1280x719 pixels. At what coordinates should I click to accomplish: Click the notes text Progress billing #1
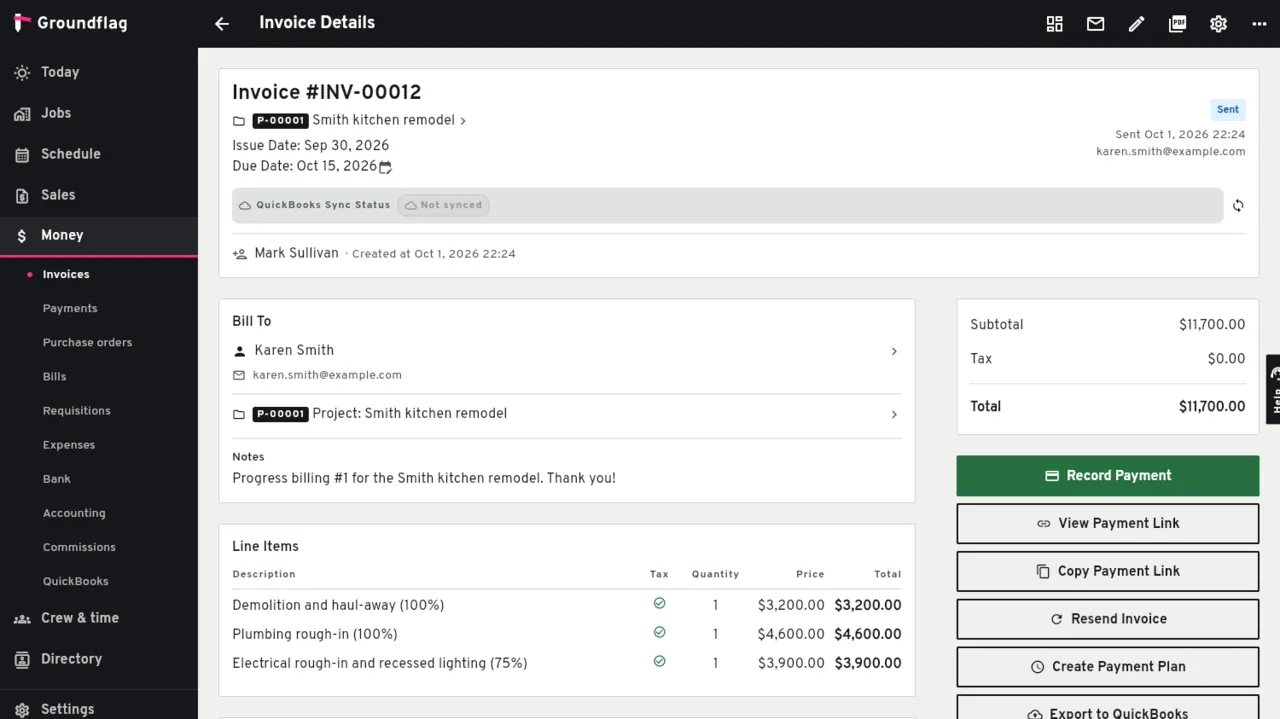coord(424,478)
